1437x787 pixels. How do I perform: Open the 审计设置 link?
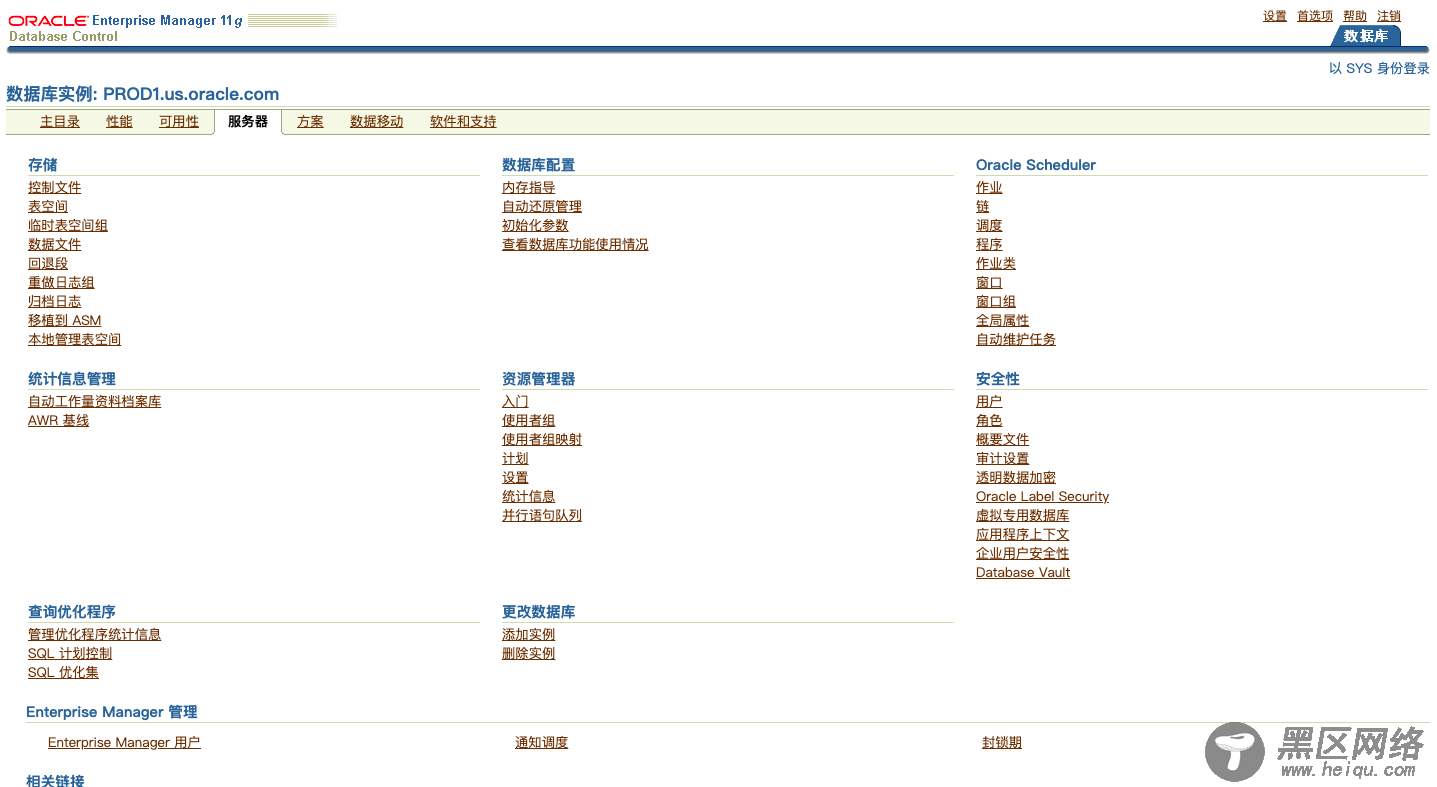1003,459
